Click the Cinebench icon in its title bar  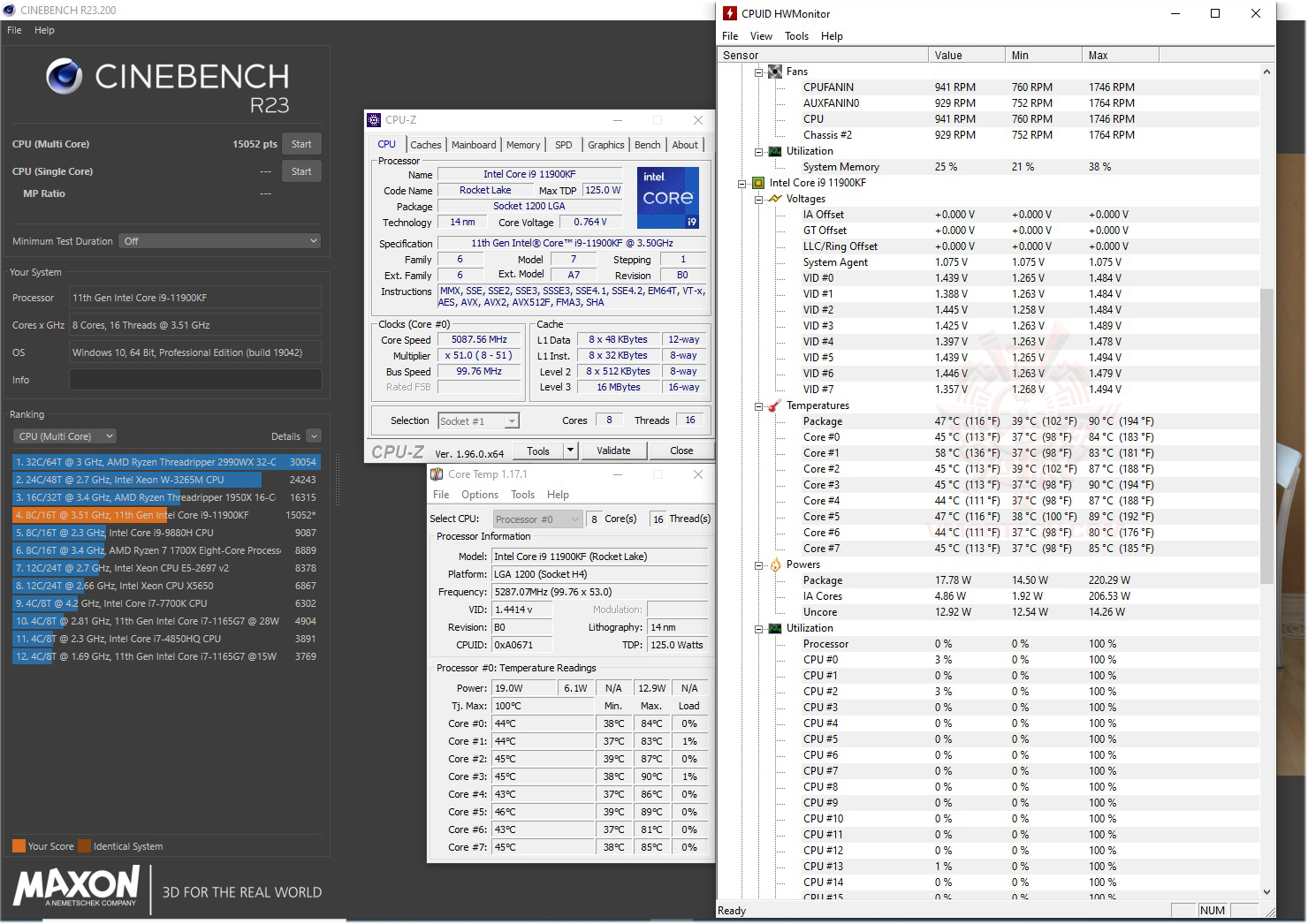tap(10, 10)
